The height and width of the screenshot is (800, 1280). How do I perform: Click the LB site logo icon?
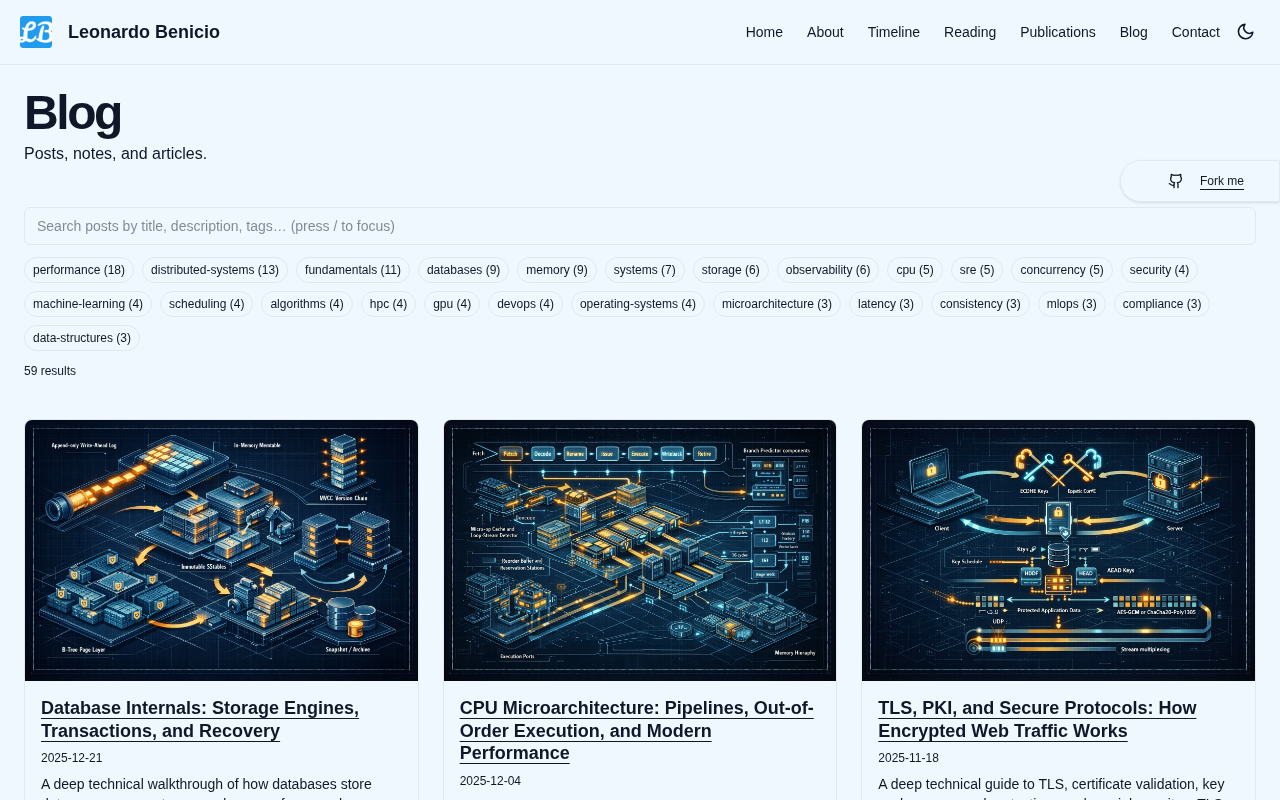click(36, 32)
